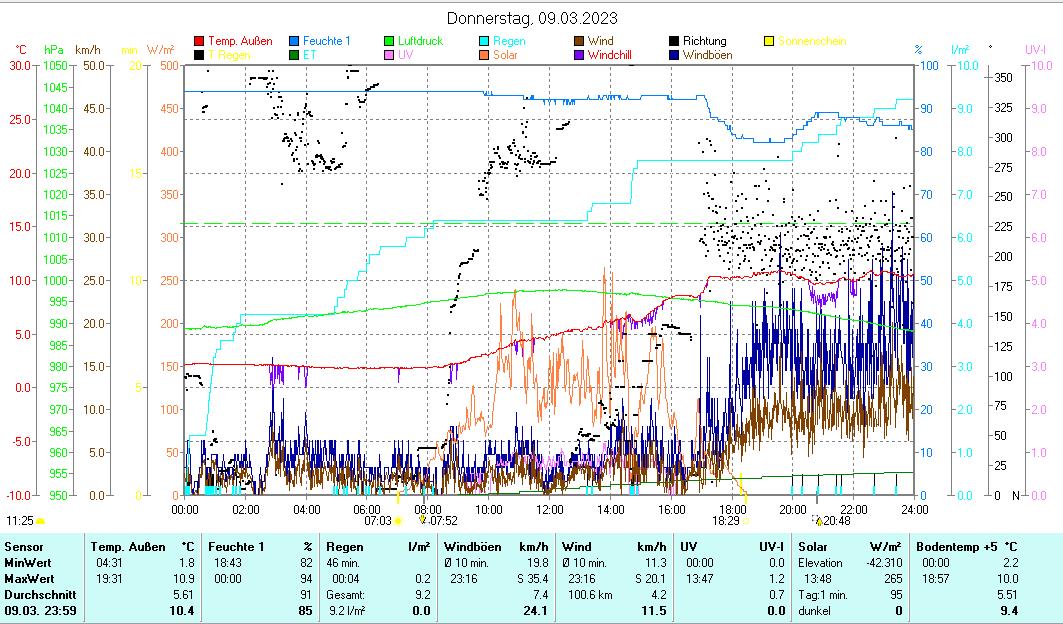
Task: Click the chart title Donnerstag, 09.03.2023
Action: click(531, 18)
